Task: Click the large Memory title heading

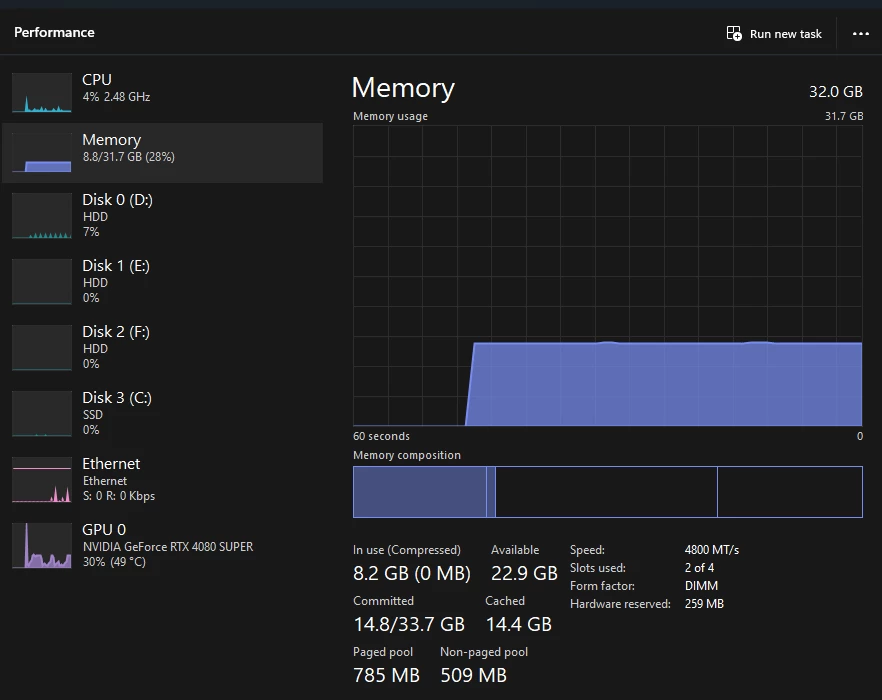Action: coord(403,88)
